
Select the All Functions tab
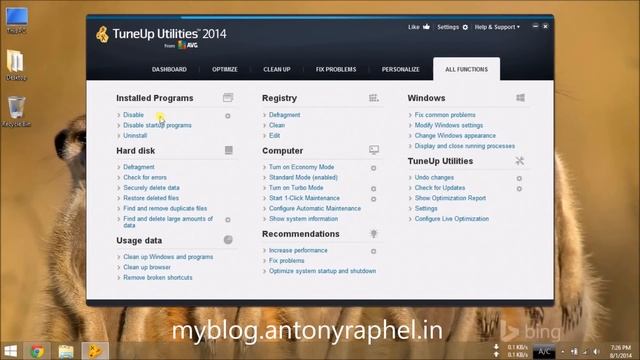466,69
